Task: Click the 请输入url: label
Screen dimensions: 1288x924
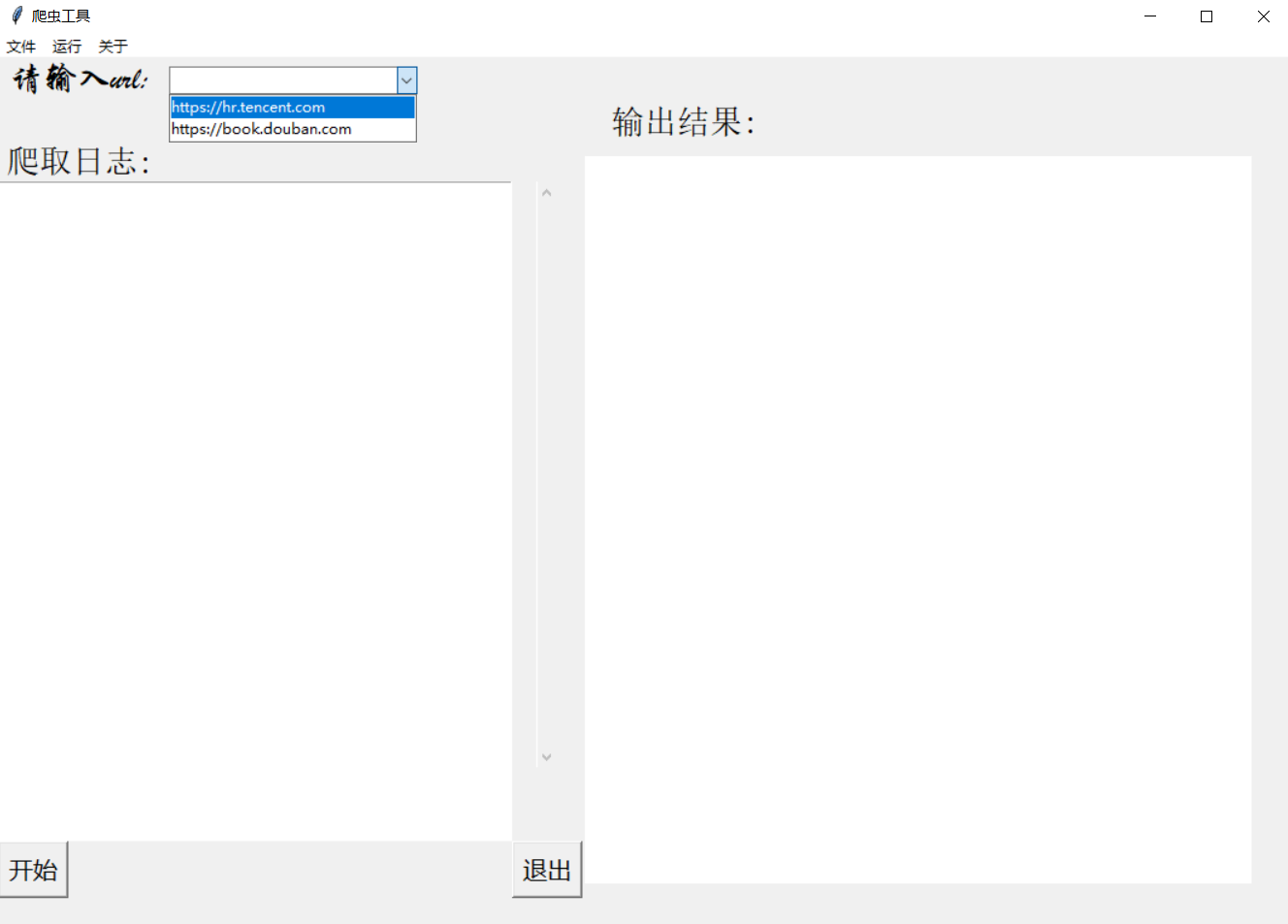Action: pos(80,79)
